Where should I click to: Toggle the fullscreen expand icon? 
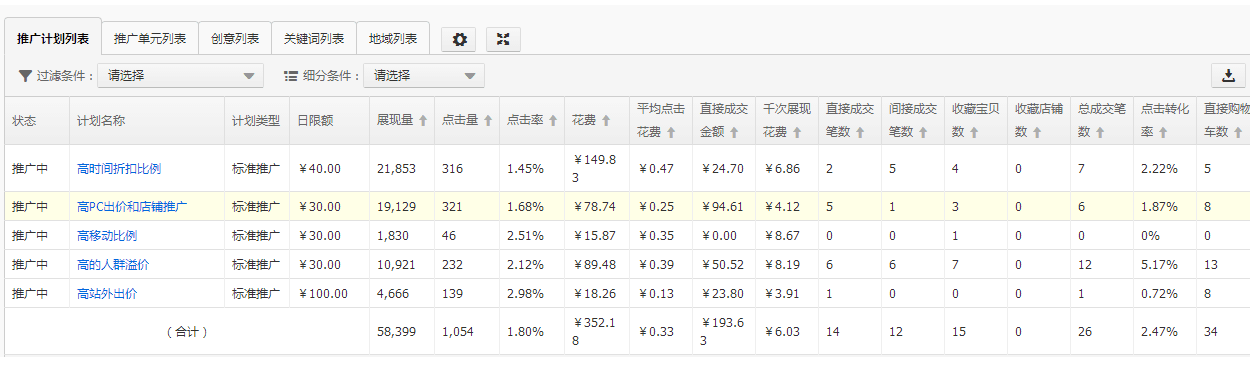point(503,39)
